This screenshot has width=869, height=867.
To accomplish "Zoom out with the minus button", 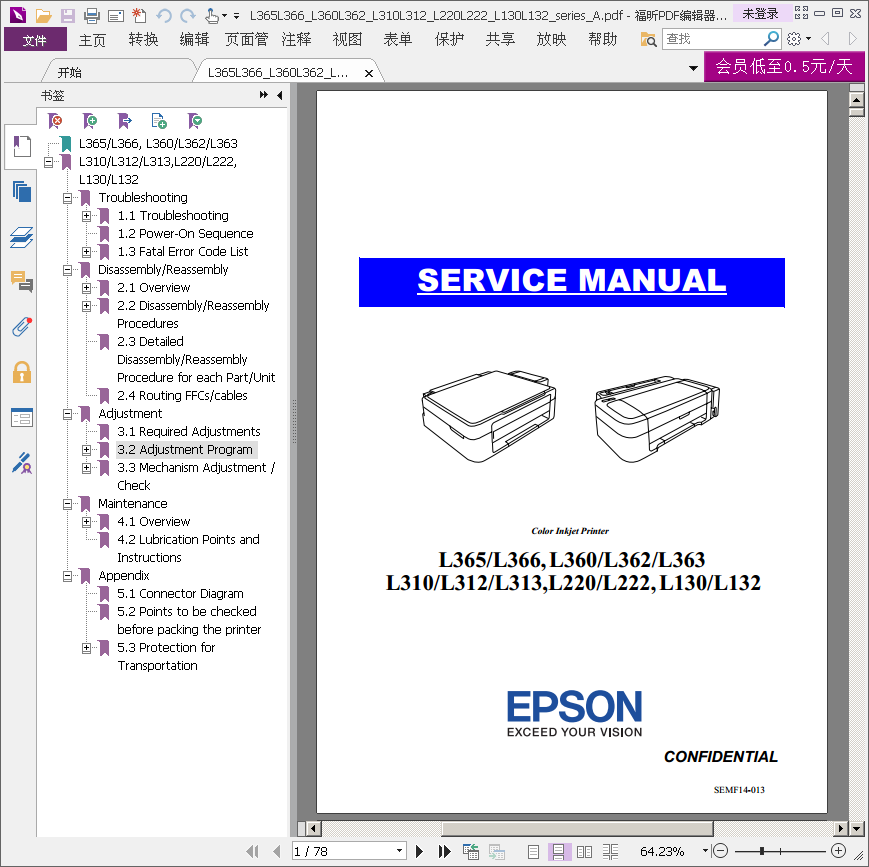I will coord(720,850).
